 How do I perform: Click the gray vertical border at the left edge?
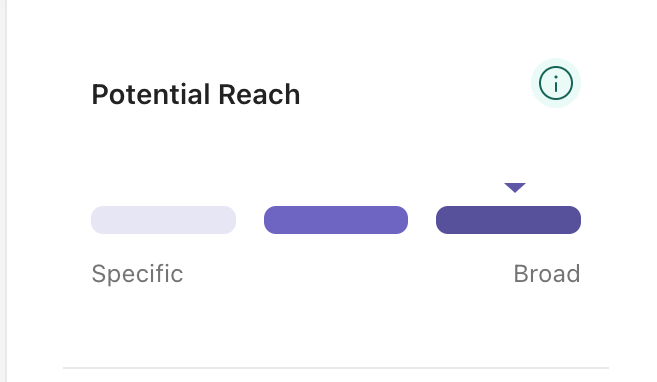click(x=3, y=191)
